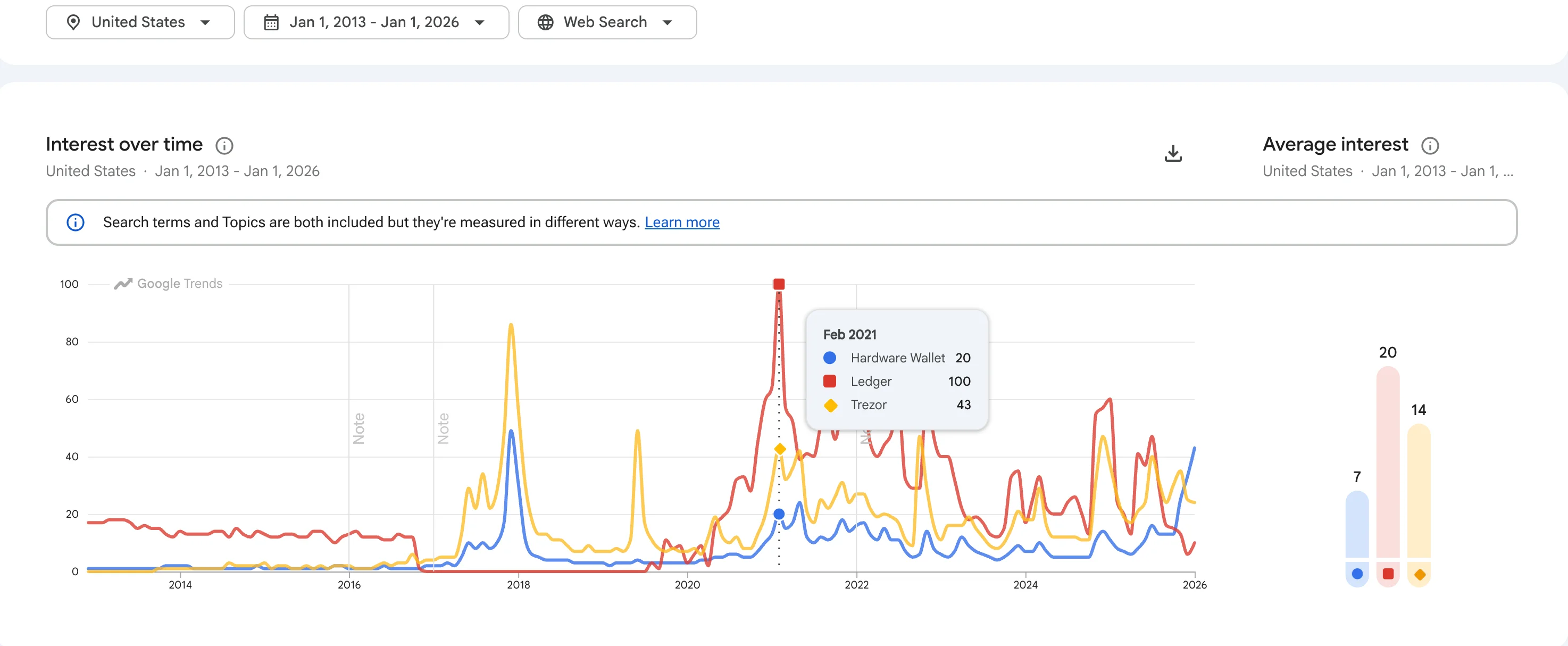Click the 60 y-axis label
Viewport: 1568px width, 646px height.
coord(72,400)
